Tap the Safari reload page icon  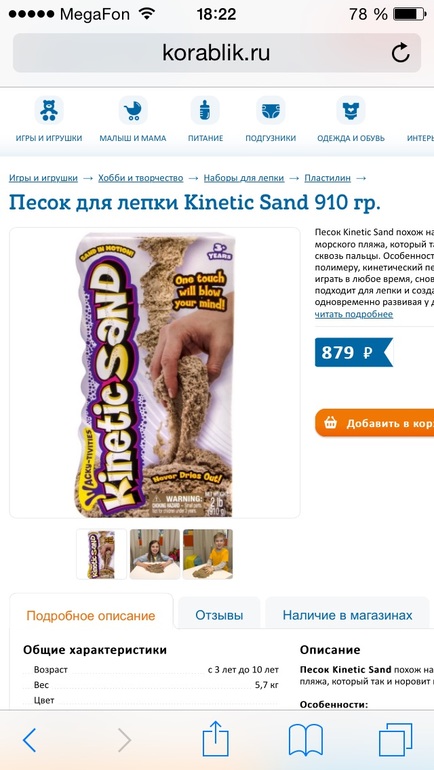[400, 53]
